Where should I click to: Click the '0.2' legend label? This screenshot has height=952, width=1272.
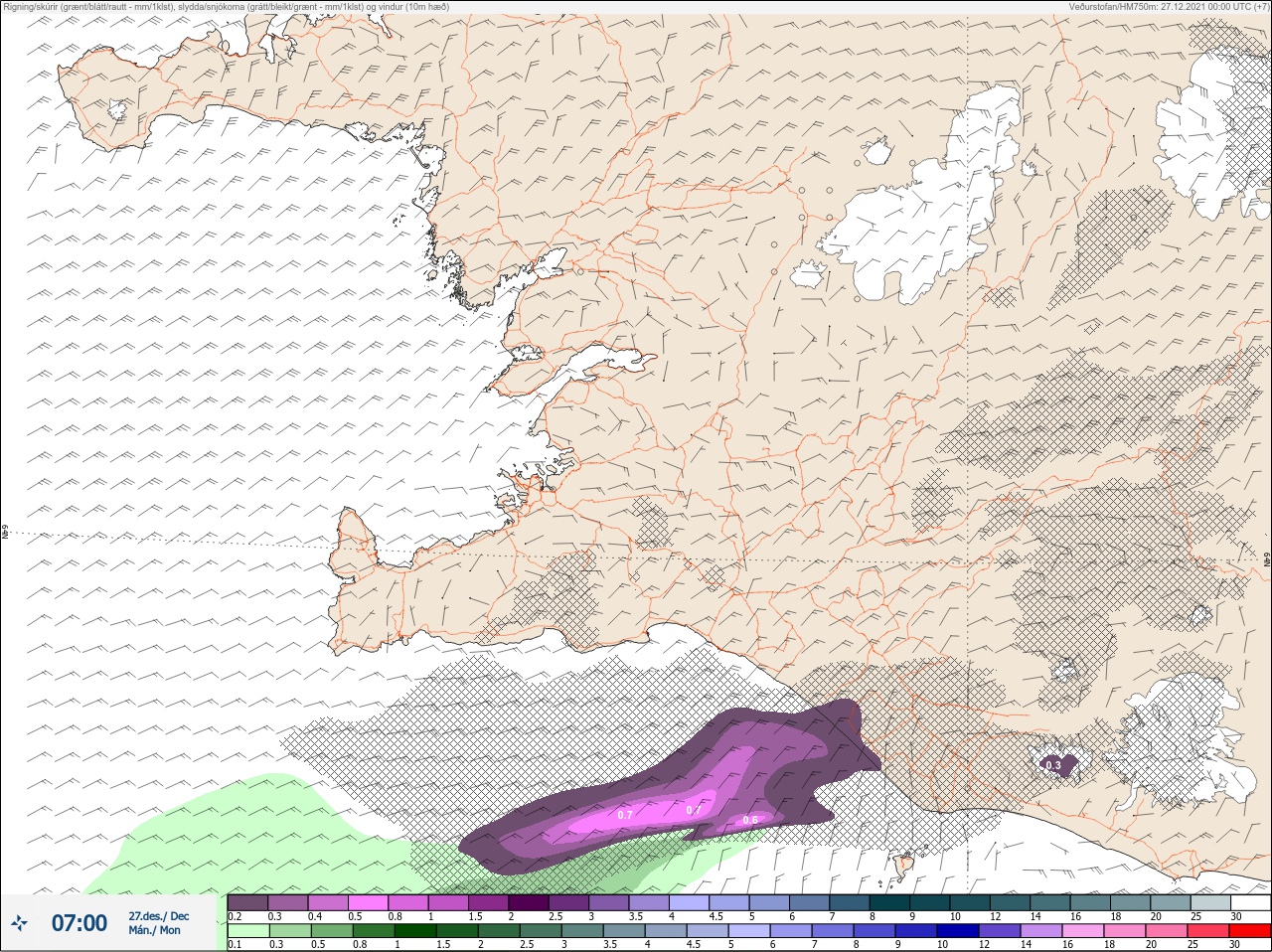point(235,916)
